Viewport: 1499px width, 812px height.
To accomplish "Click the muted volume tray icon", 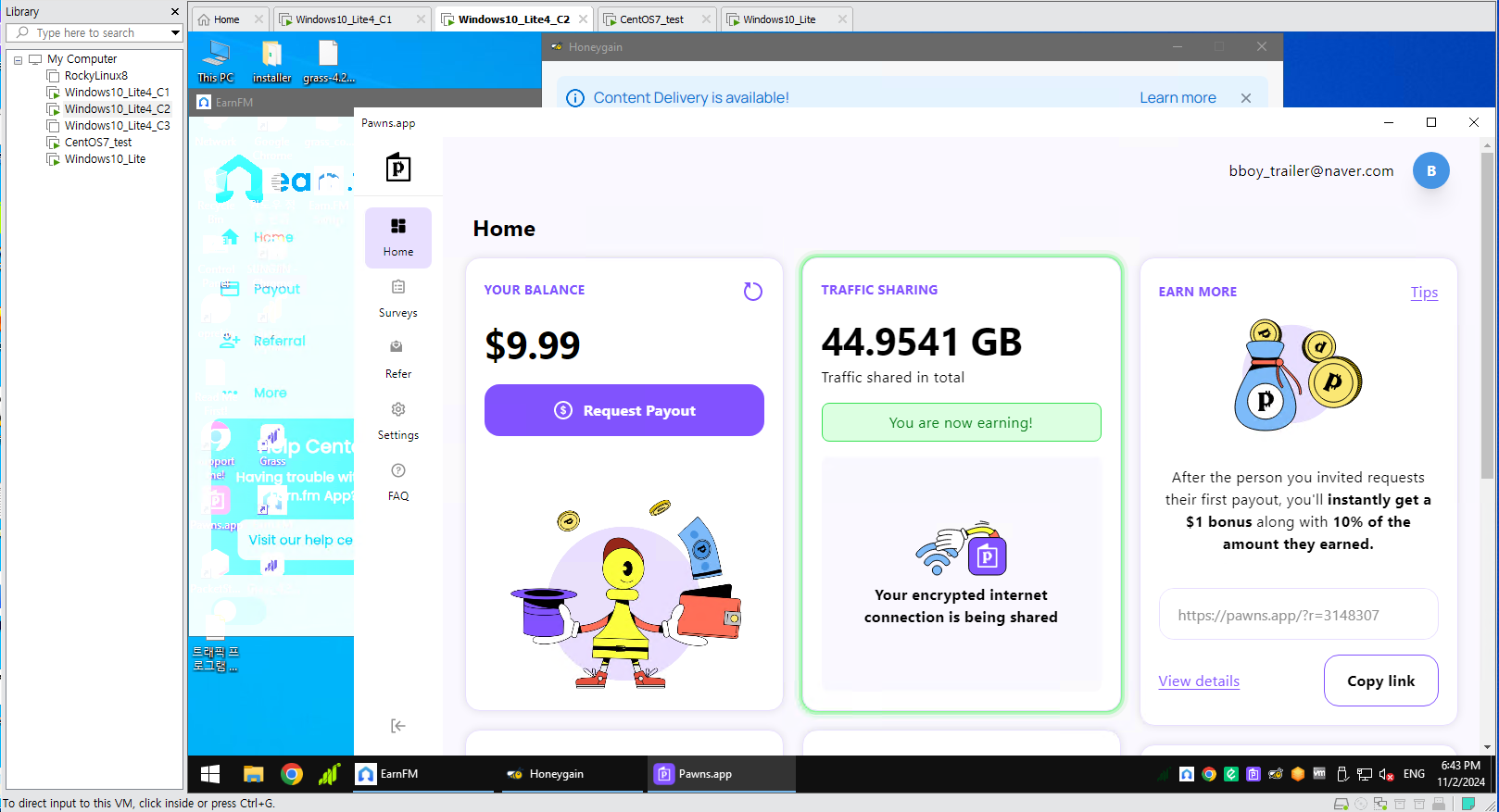I will point(1387,774).
